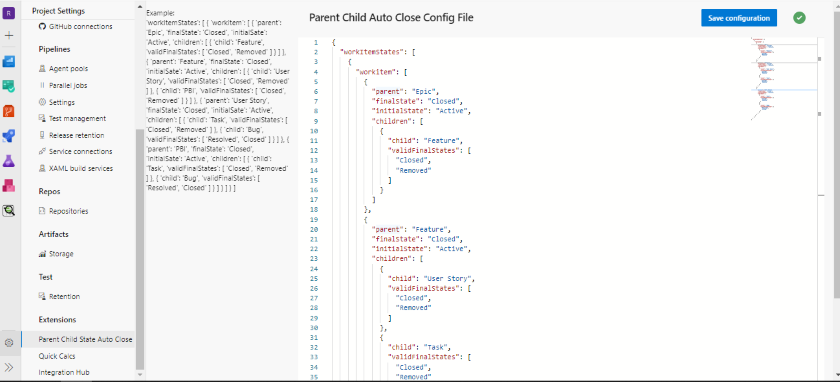The image size is (840, 382).
Task: Open Repositories settings page
Action: point(64,211)
